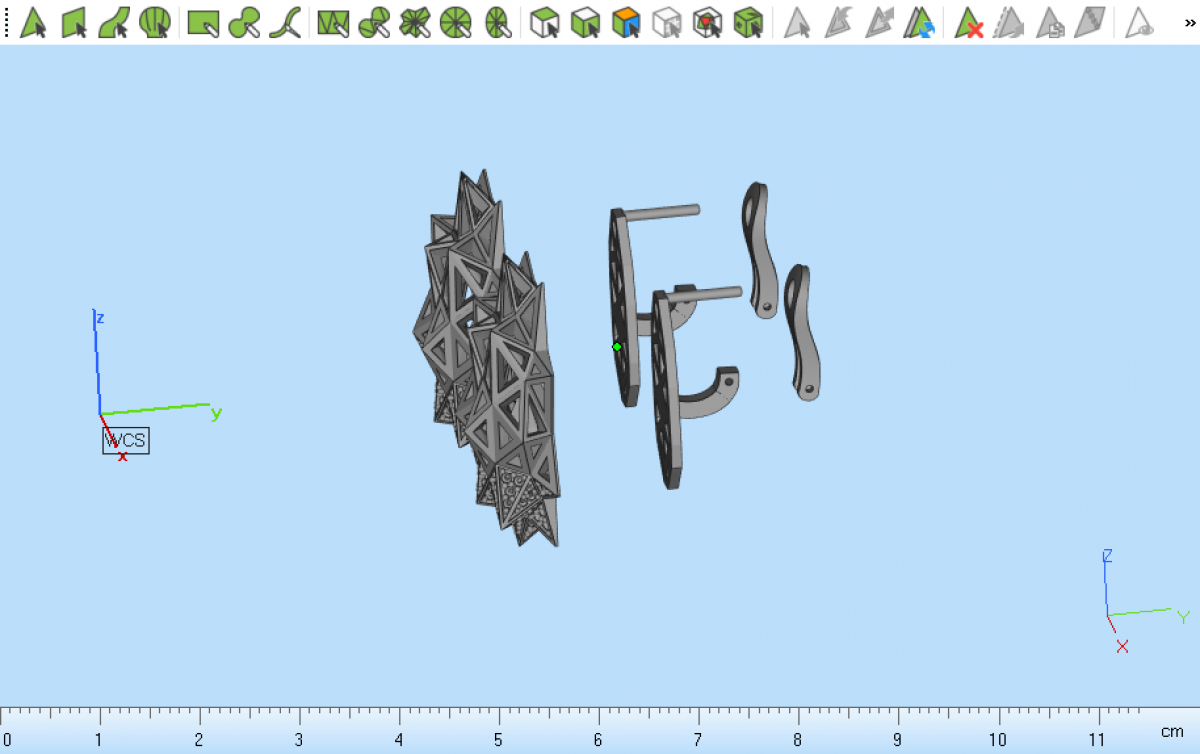Image resolution: width=1200 pixels, height=754 pixels.
Task: Choose the Mark Surface tool
Action: point(115,22)
